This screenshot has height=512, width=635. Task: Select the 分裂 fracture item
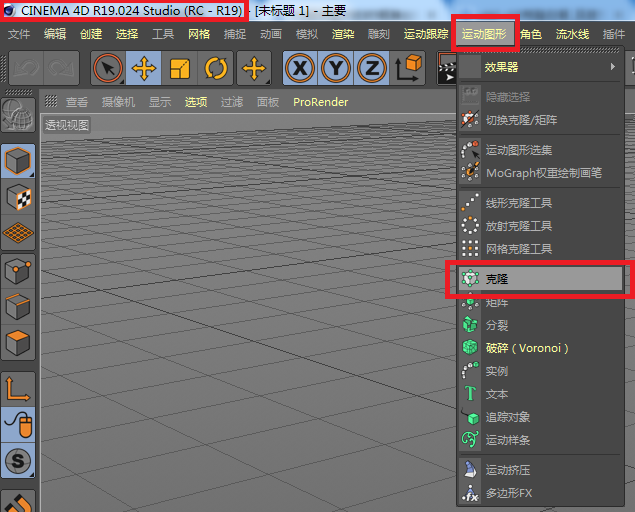pos(540,325)
